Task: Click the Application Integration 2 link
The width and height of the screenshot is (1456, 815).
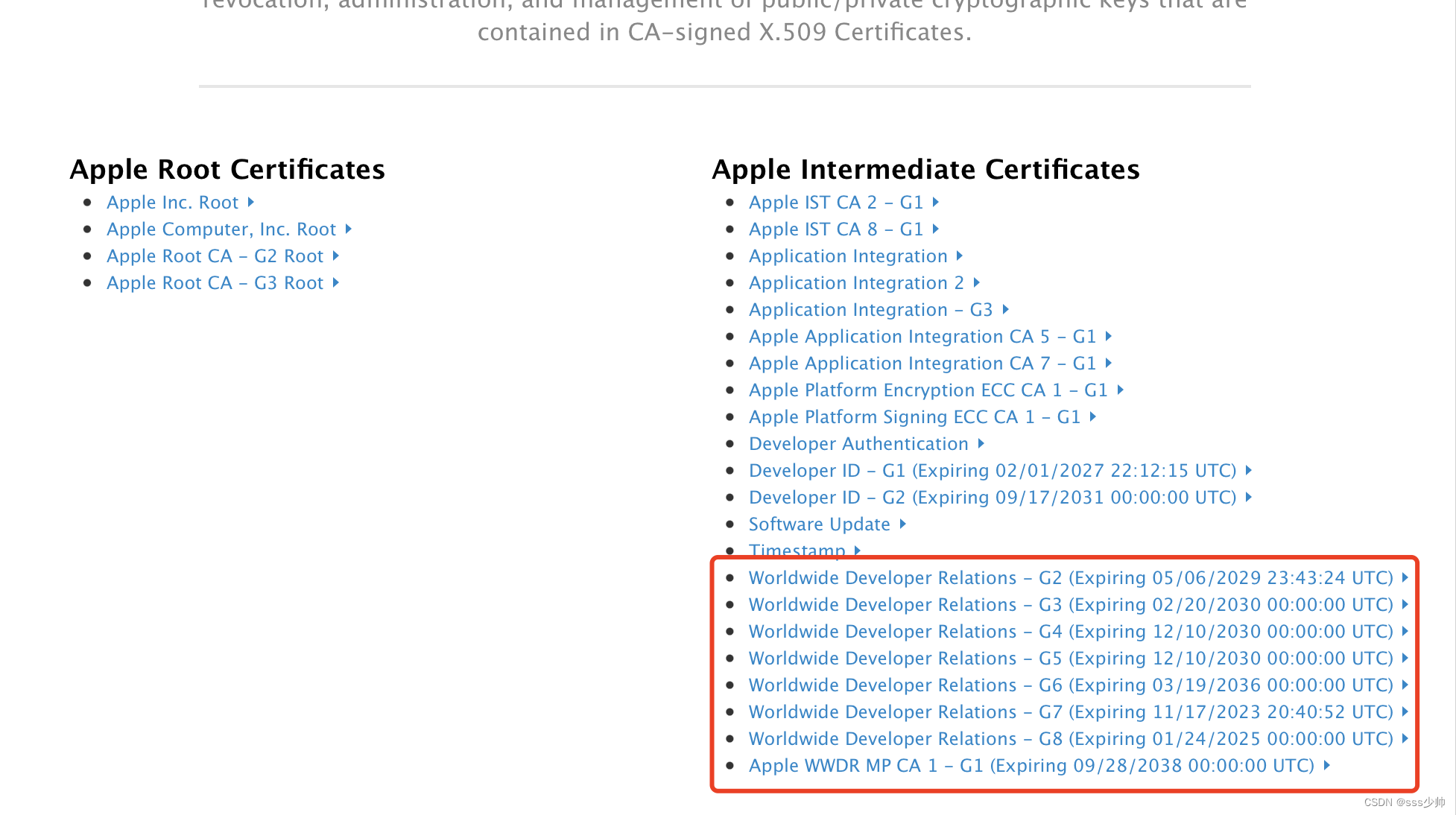Action: 856,283
